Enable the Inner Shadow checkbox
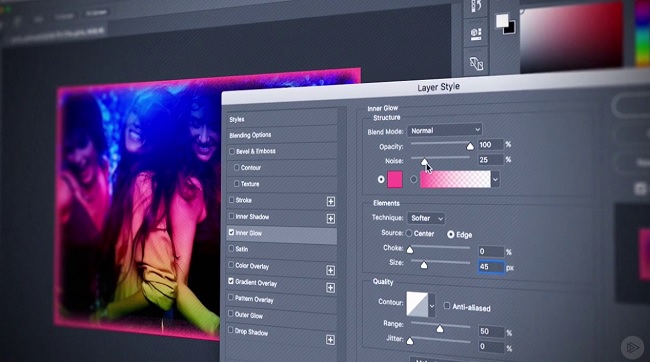The image size is (650, 362). tap(231, 216)
